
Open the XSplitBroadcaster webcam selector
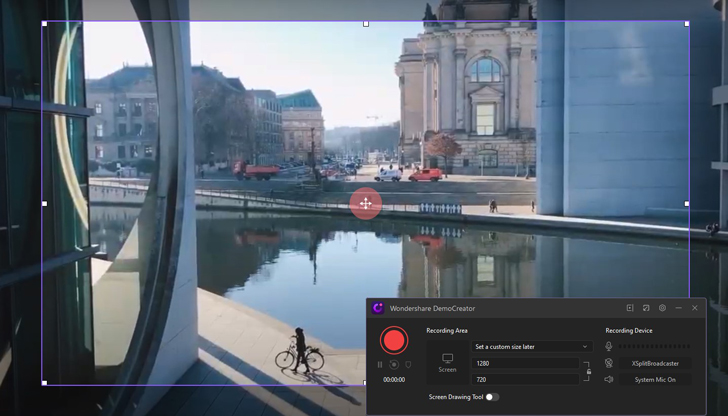click(x=655, y=364)
